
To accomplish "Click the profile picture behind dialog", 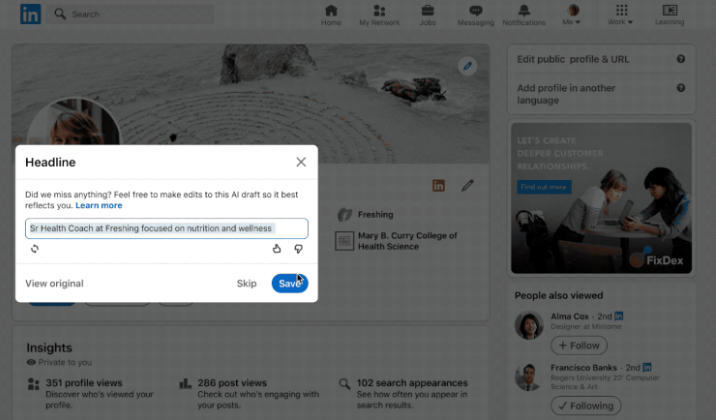I will (75, 123).
